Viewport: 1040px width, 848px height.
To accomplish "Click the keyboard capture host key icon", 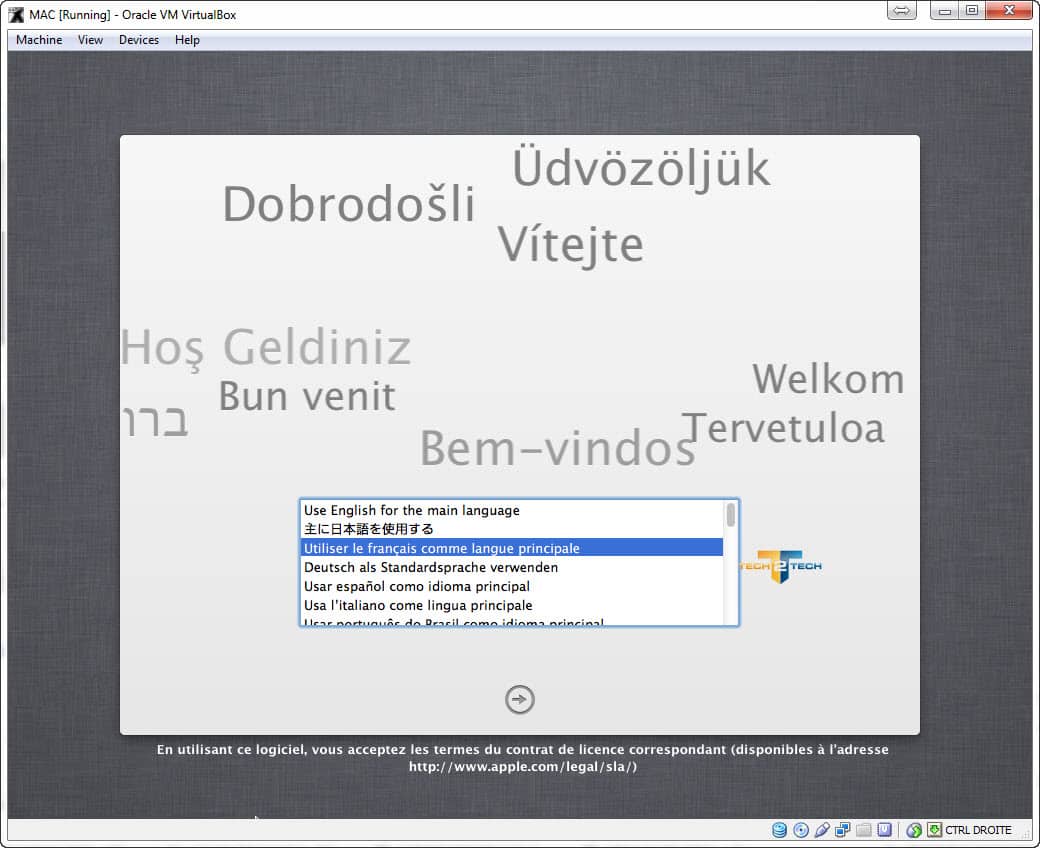I will [935, 829].
